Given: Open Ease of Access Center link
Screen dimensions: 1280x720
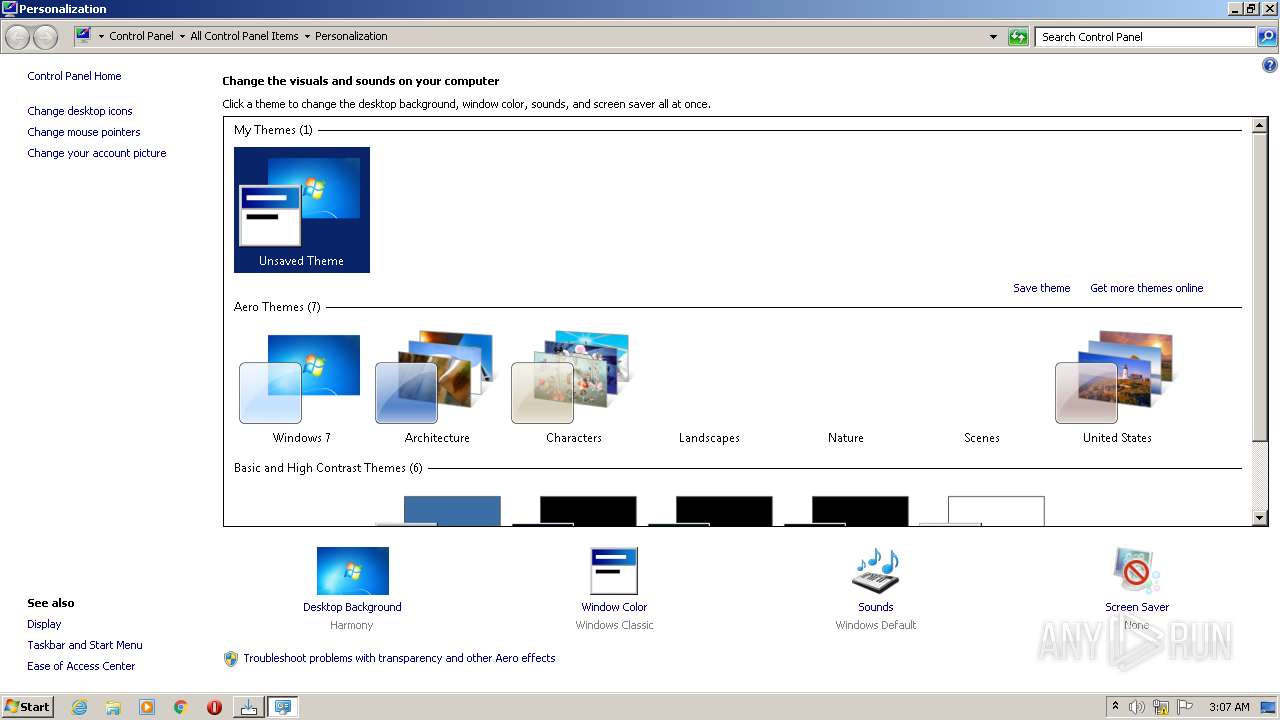Looking at the screenshot, I should [x=81, y=666].
